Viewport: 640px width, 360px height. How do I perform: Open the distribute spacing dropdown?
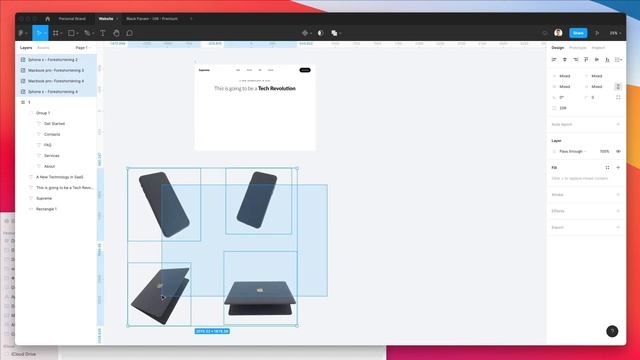click(x=618, y=60)
